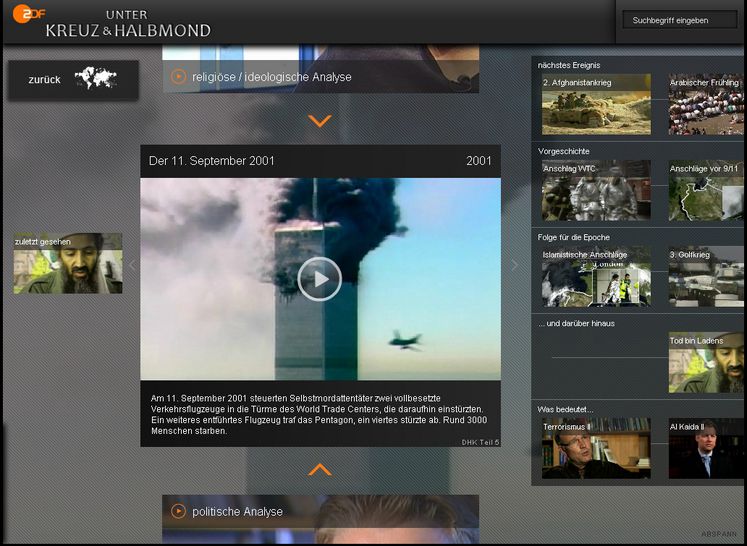This screenshot has height=546, width=747.
Task: Click the zurück button
Action: click(x=73, y=80)
